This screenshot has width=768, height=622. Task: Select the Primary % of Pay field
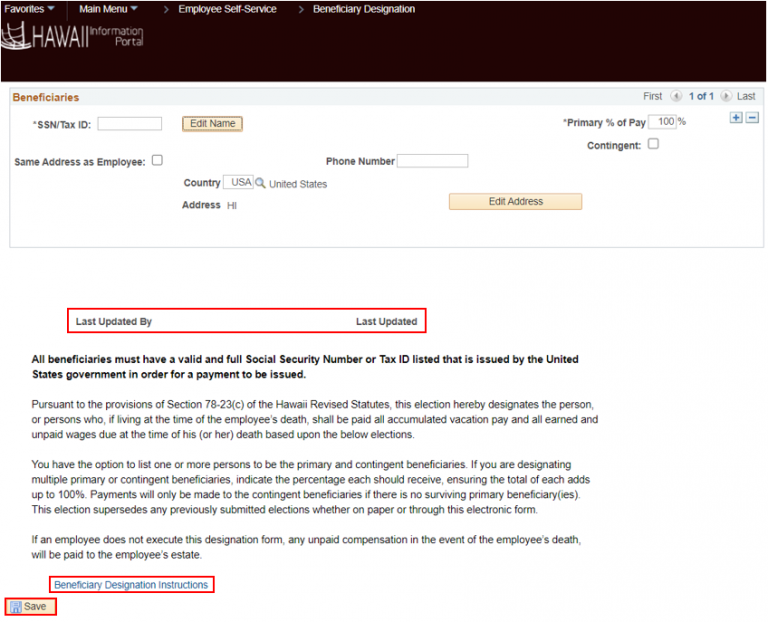(662, 122)
